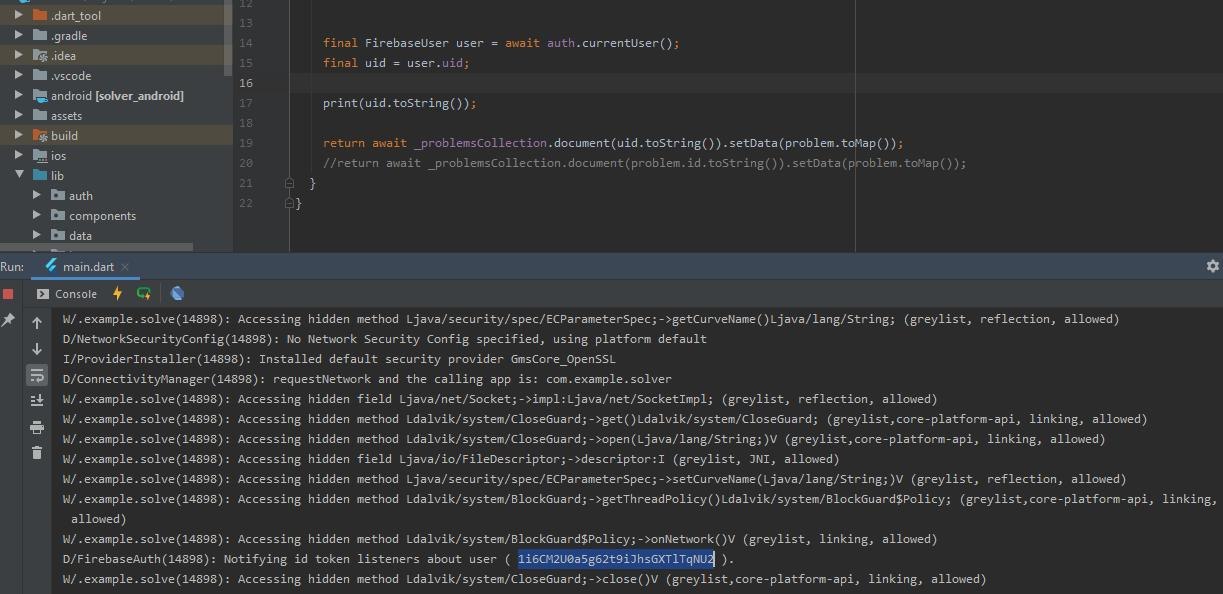This screenshot has height=594, width=1223.
Task: Select the assets folder in project tree
Action: click(66, 116)
